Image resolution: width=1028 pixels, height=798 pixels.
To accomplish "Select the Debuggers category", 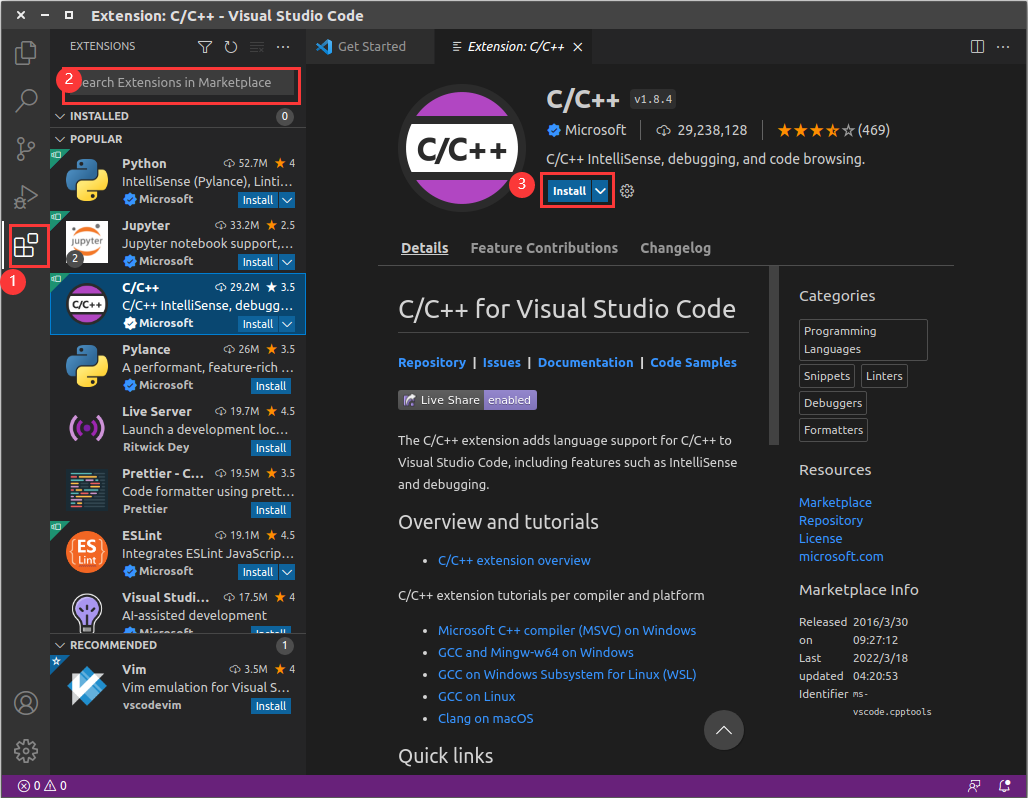I will (x=833, y=403).
